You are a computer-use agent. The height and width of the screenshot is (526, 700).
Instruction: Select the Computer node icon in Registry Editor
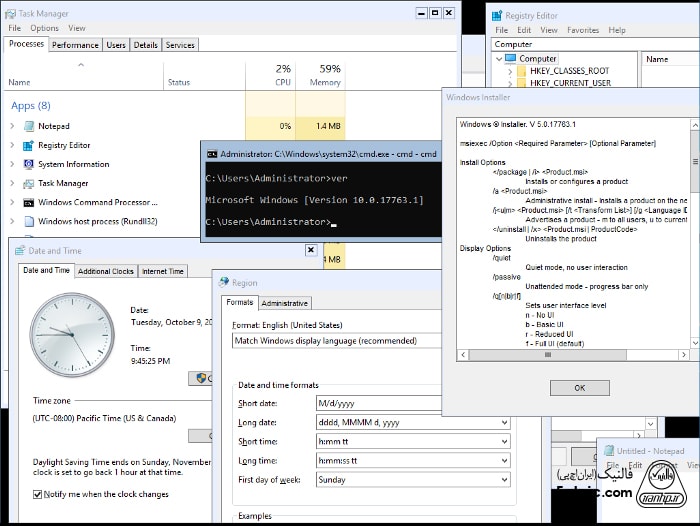pyautogui.click(x=510, y=59)
